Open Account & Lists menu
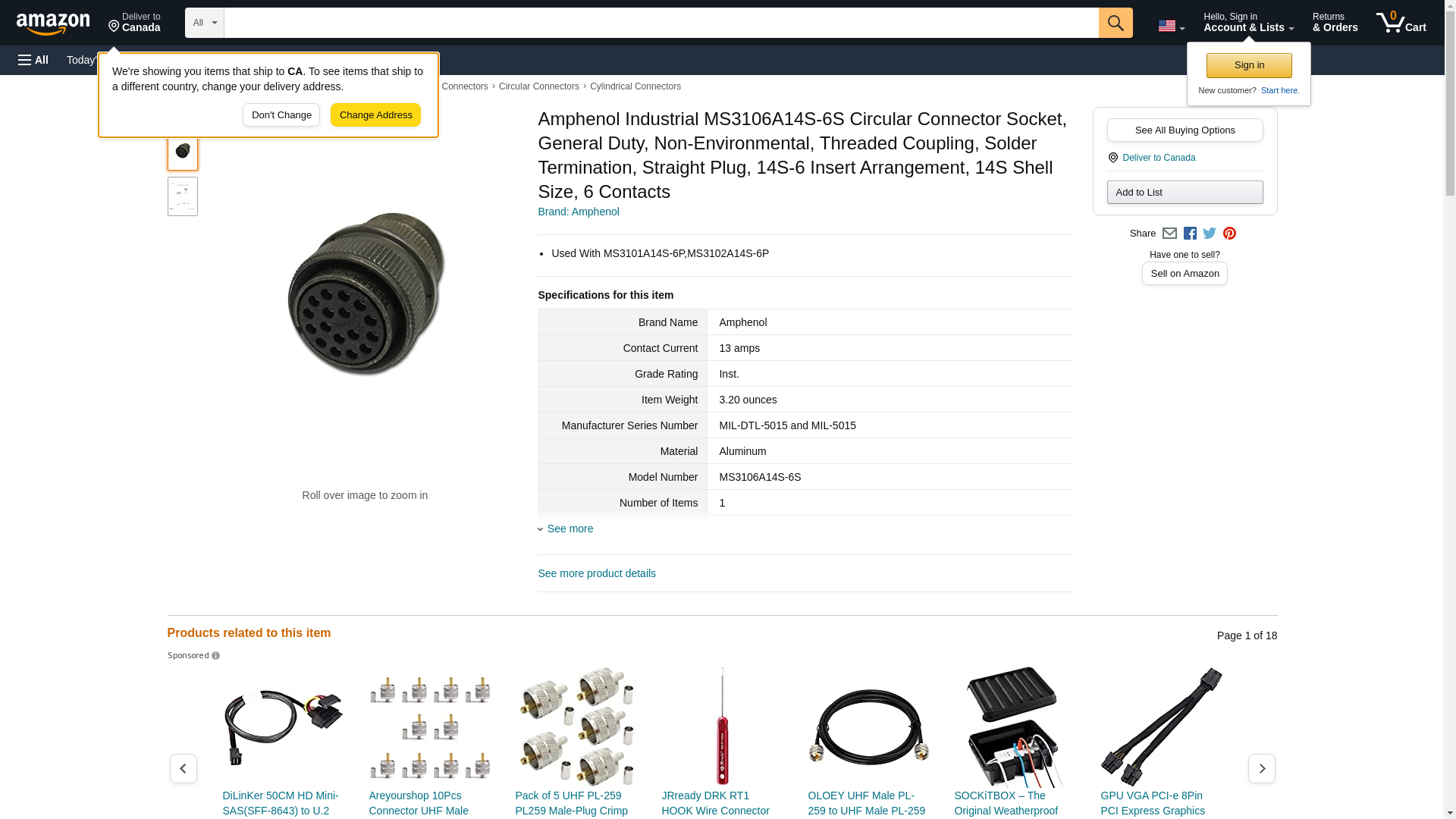 coord(1248,23)
